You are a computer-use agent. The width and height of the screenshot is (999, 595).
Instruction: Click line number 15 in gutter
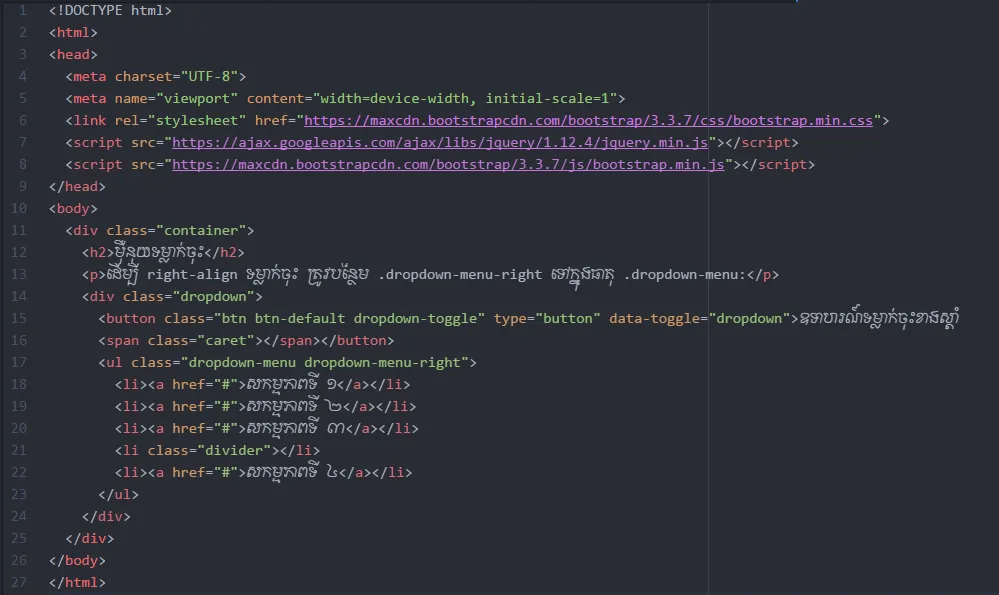(x=18, y=319)
